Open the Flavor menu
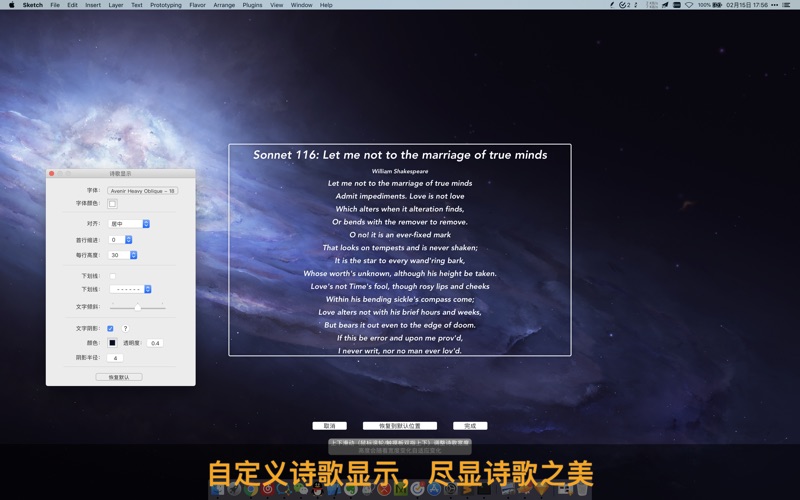Image resolution: width=800 pixels, height=500 pixels. pyautogui.click(x=197, y=5)
